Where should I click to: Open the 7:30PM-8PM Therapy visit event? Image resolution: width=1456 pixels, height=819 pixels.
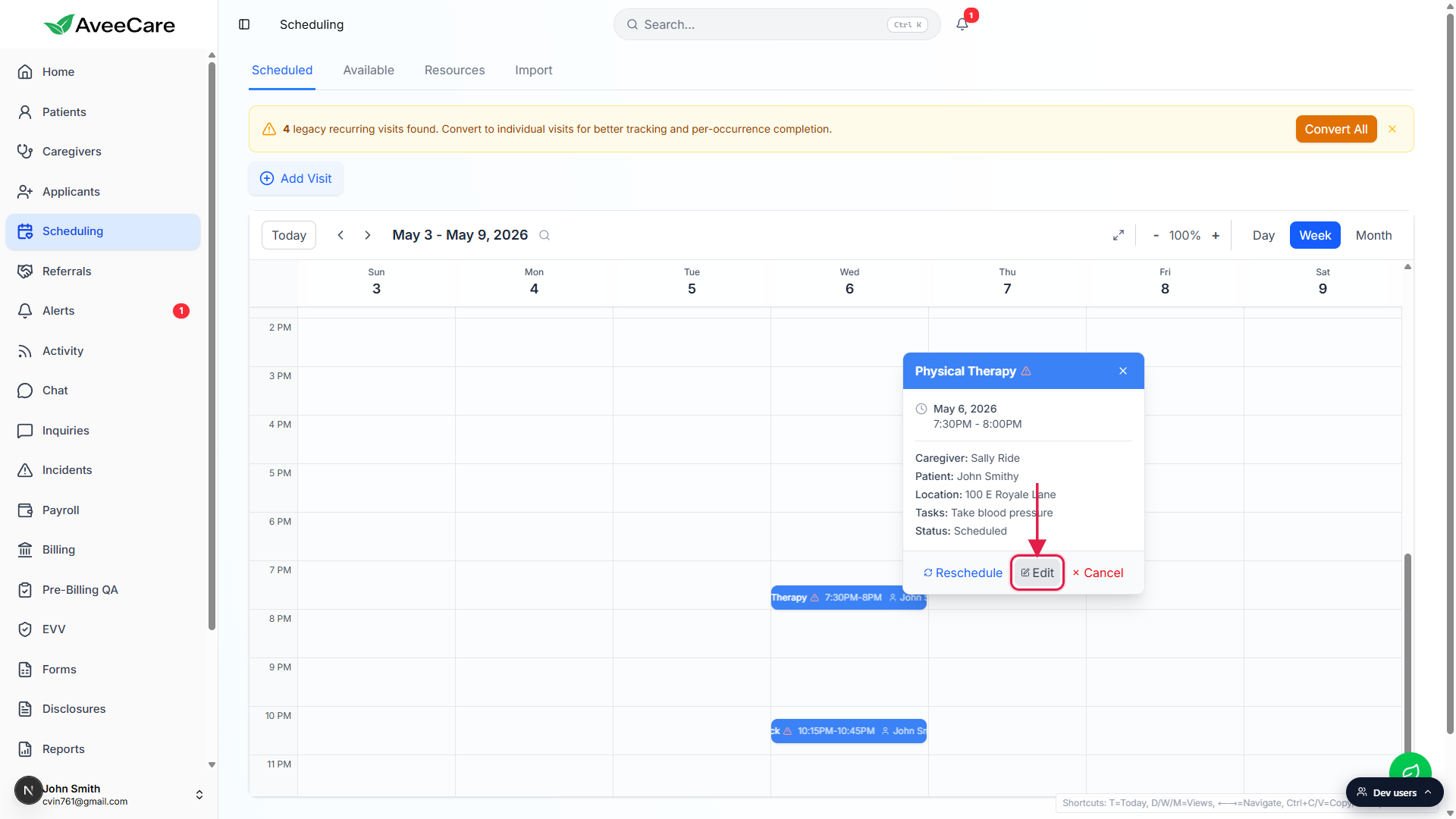(x=849, y=598)
